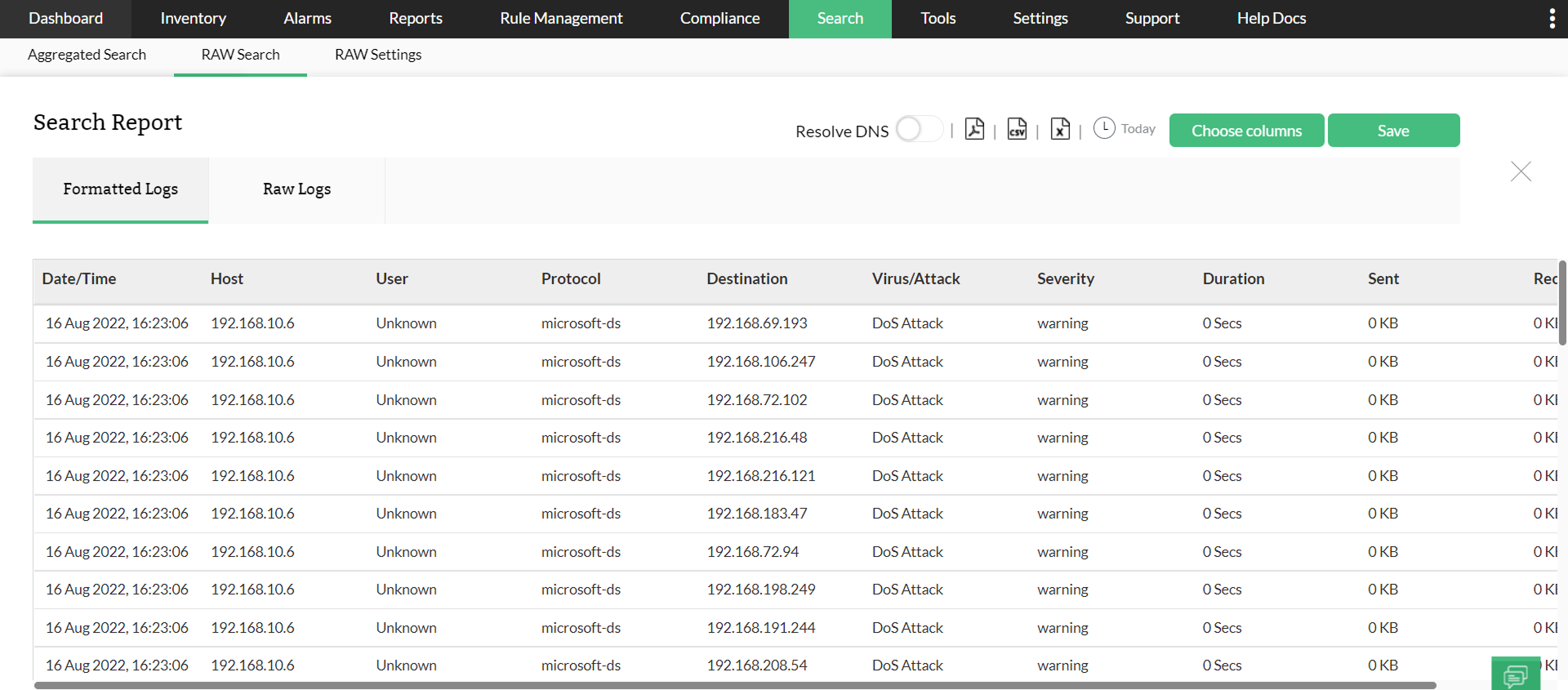The image size is (1568, 690).
Task: Toggle the Resolve DNS switch
Action: click(919, 129)
